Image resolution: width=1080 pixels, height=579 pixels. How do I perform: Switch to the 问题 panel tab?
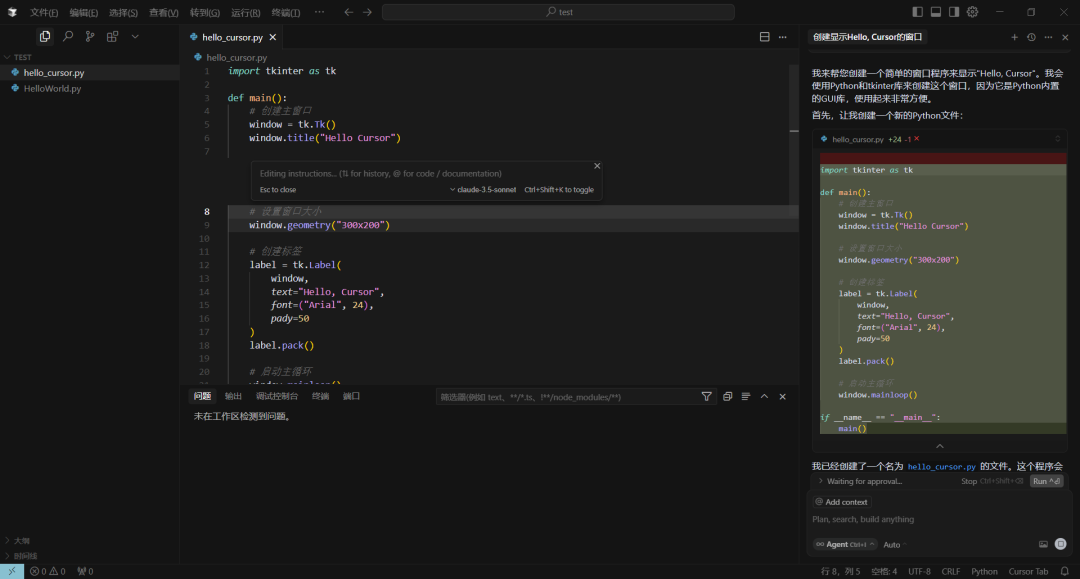coord(202,396)
